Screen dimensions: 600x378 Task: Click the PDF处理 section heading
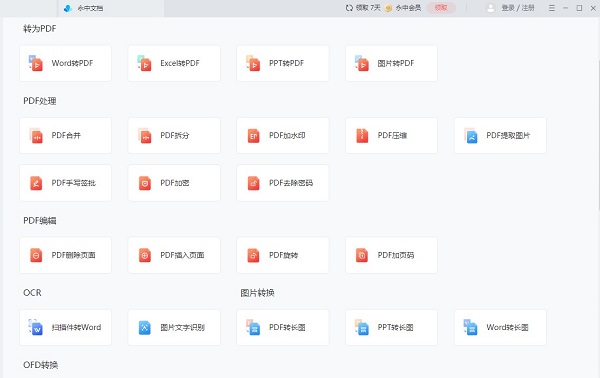pos(40,101)
